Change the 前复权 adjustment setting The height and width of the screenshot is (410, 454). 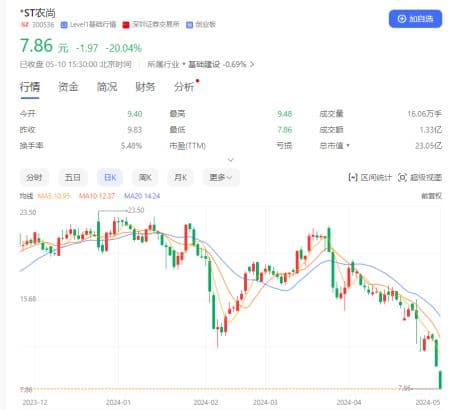pos(432,196)
